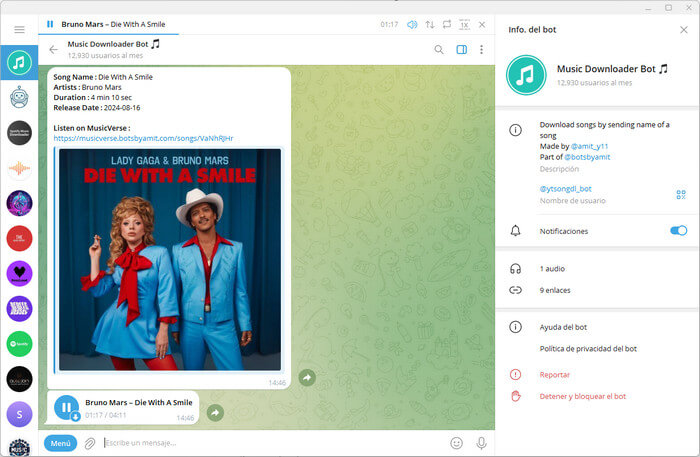
Task: Open the purple S avatar chat
Action: [19, 414]
